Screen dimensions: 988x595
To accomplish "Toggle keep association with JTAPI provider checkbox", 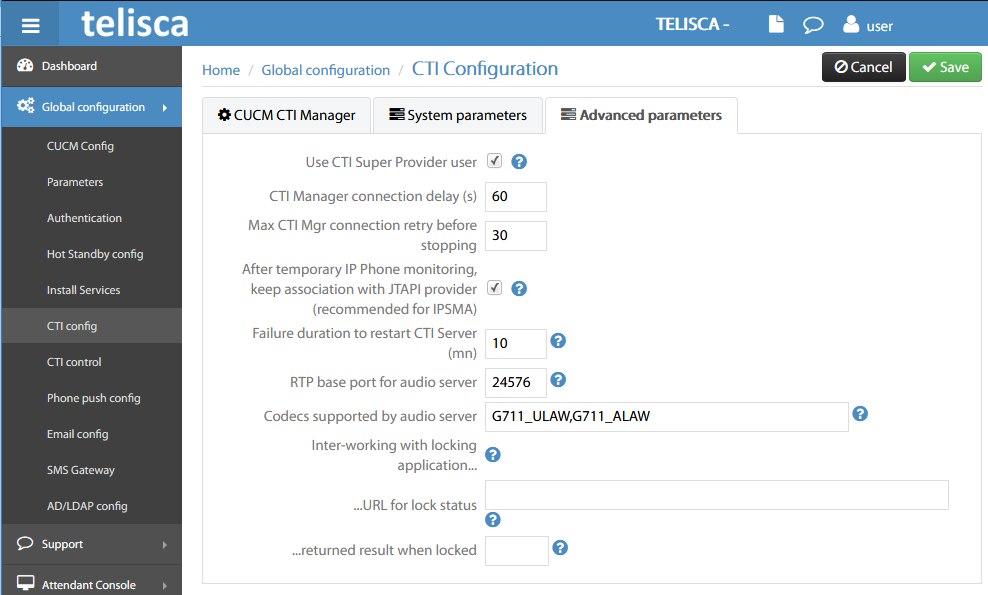I will coord(494,288).
